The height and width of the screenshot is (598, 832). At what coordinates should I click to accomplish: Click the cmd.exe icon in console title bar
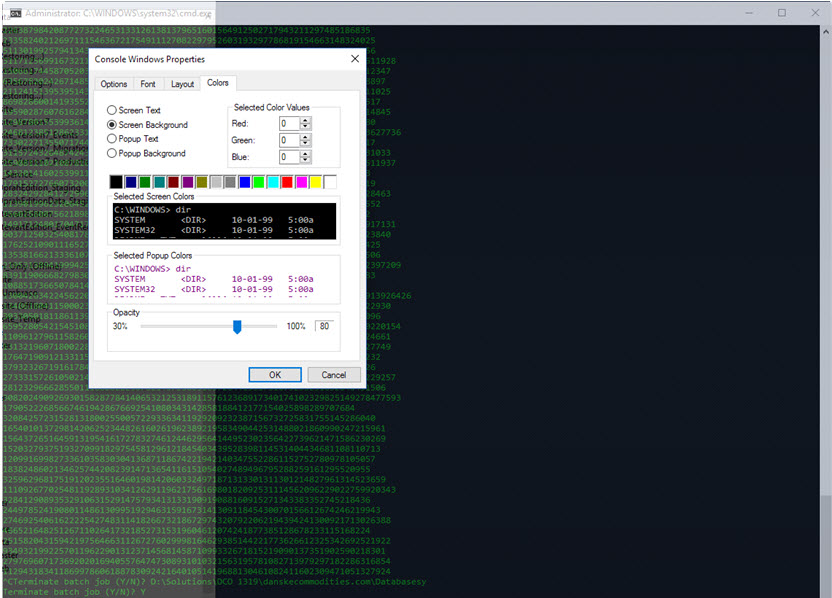click(14, 13)
